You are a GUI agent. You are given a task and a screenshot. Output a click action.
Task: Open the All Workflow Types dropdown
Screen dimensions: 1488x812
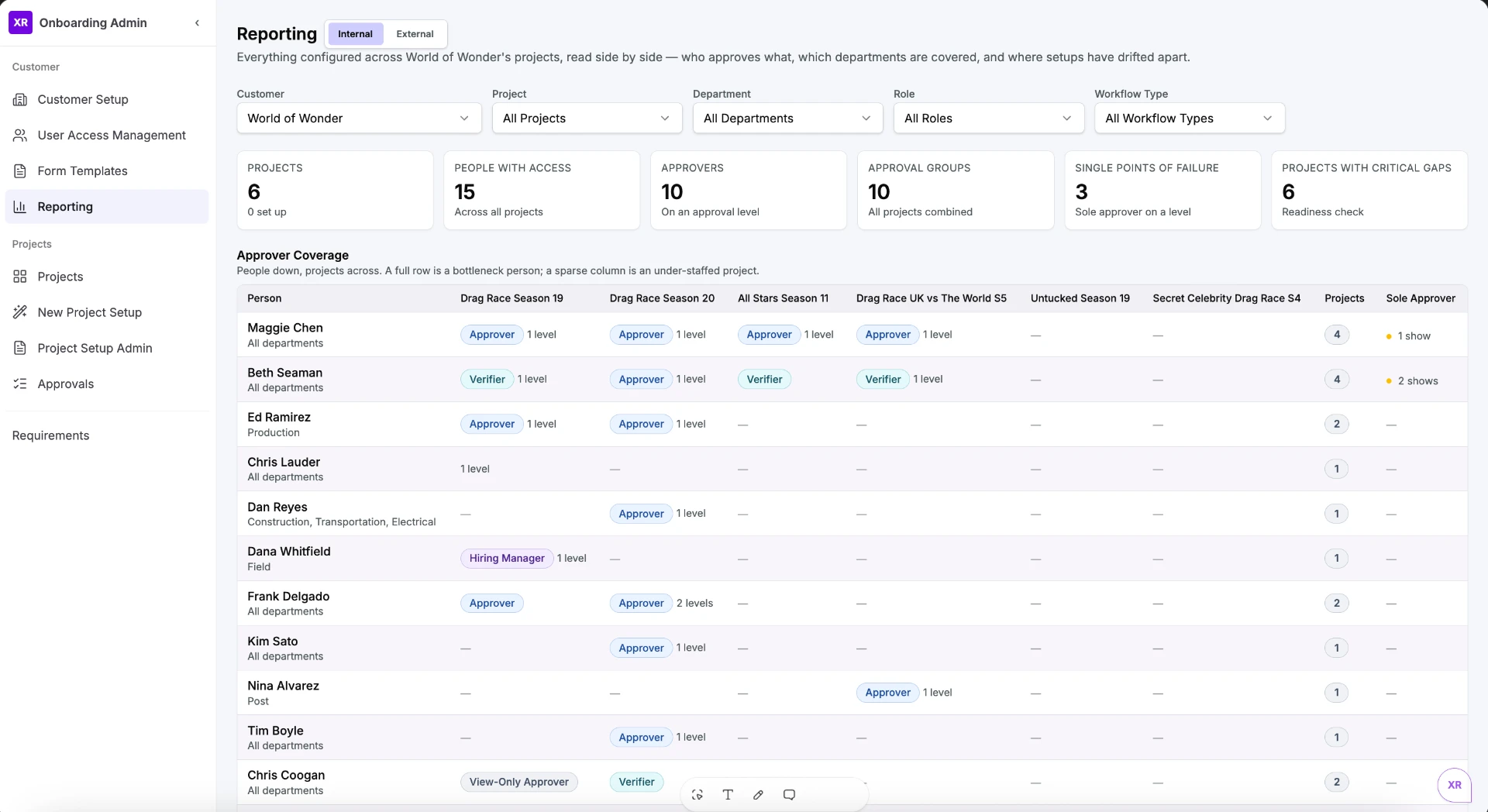pyautogui.click(x=1190, y=118)
